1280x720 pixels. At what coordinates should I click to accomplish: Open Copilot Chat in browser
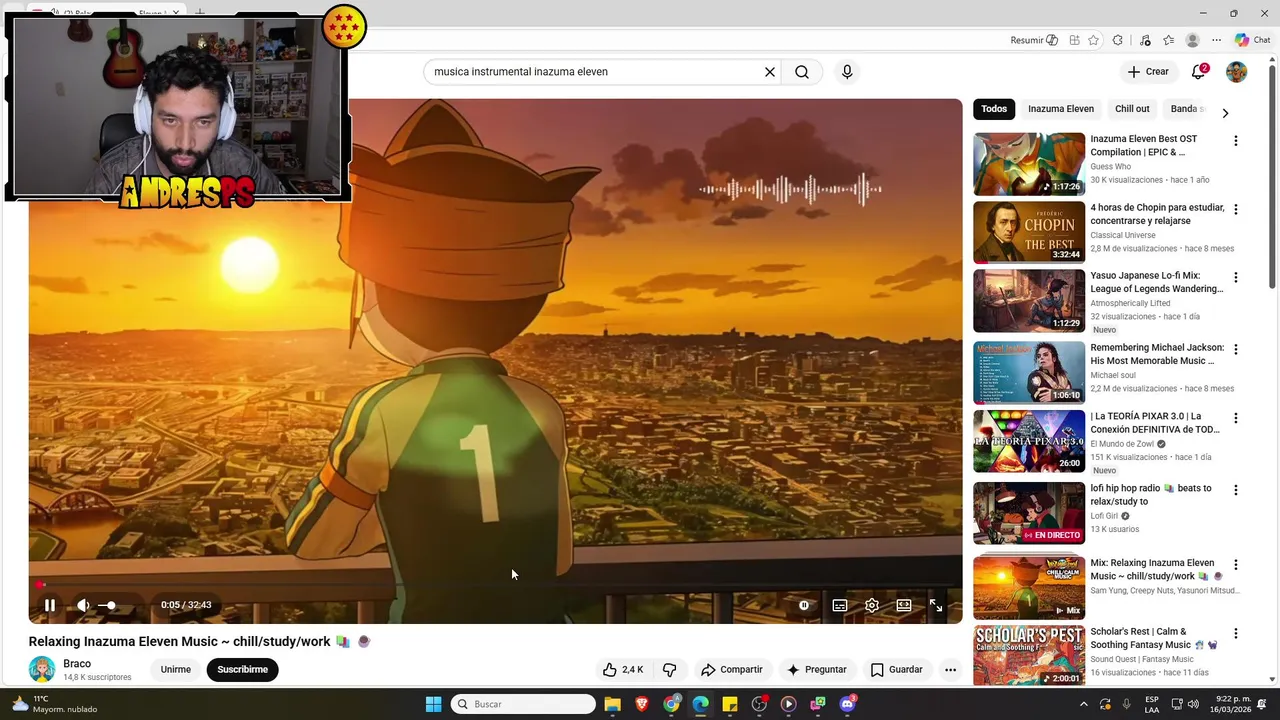click(1252, 40)
